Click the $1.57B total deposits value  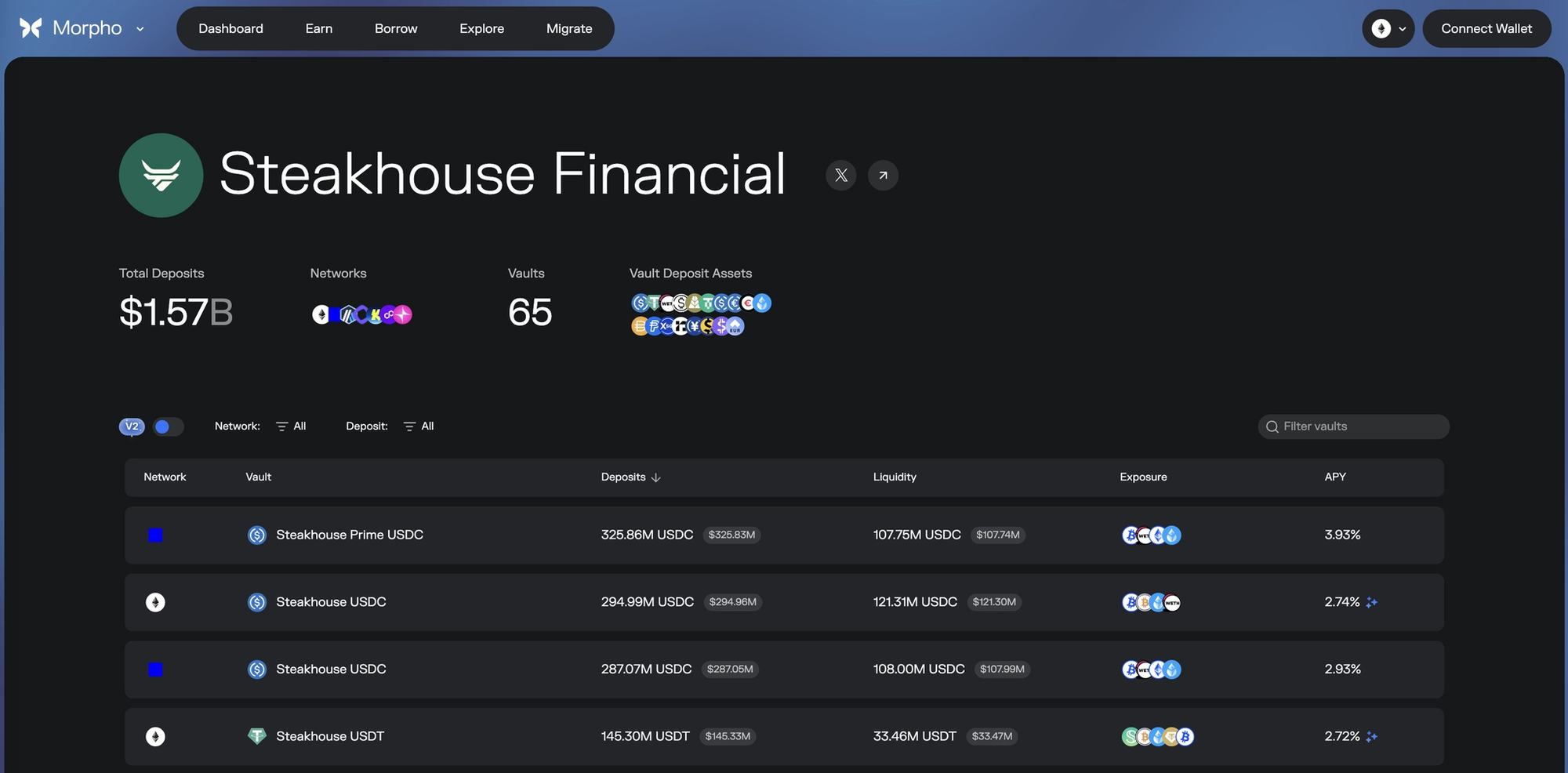(x=176, y=312)
